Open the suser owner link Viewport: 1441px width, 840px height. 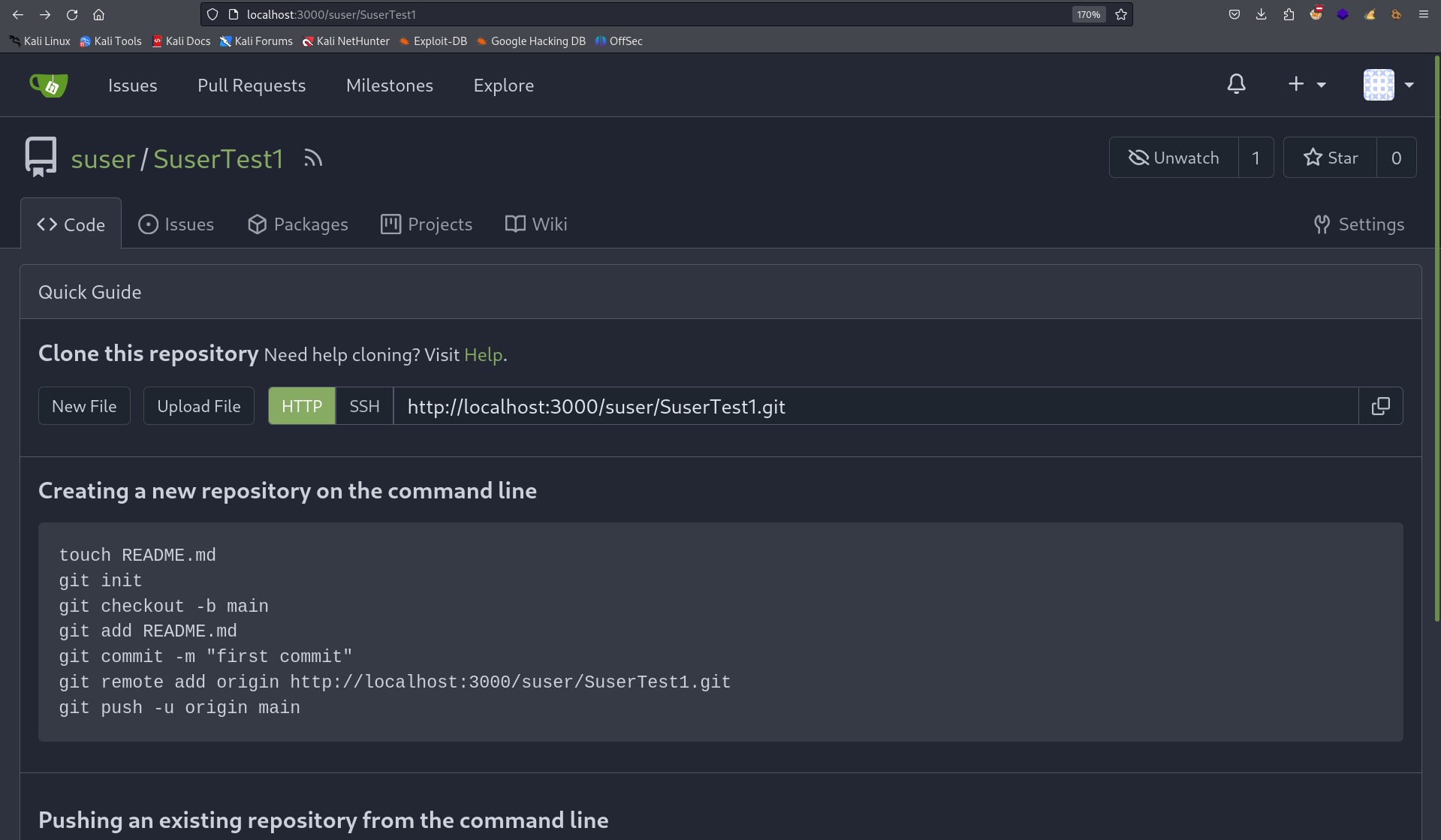click(103, 158)
